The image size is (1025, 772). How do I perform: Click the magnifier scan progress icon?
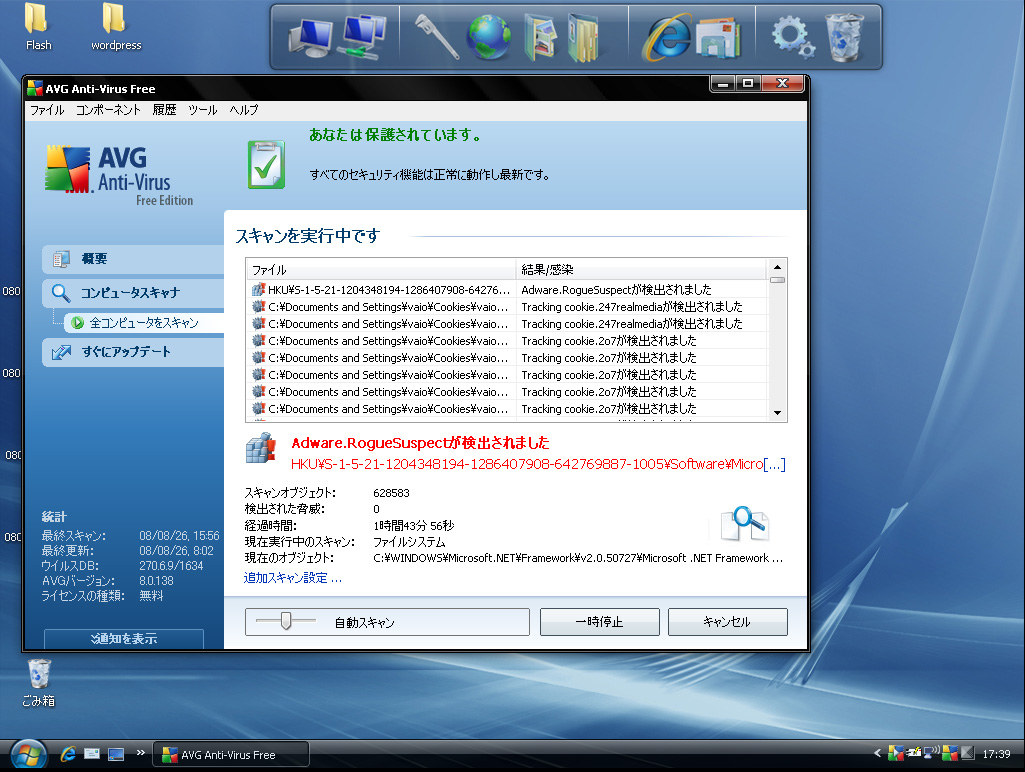[x=745, y=524]
